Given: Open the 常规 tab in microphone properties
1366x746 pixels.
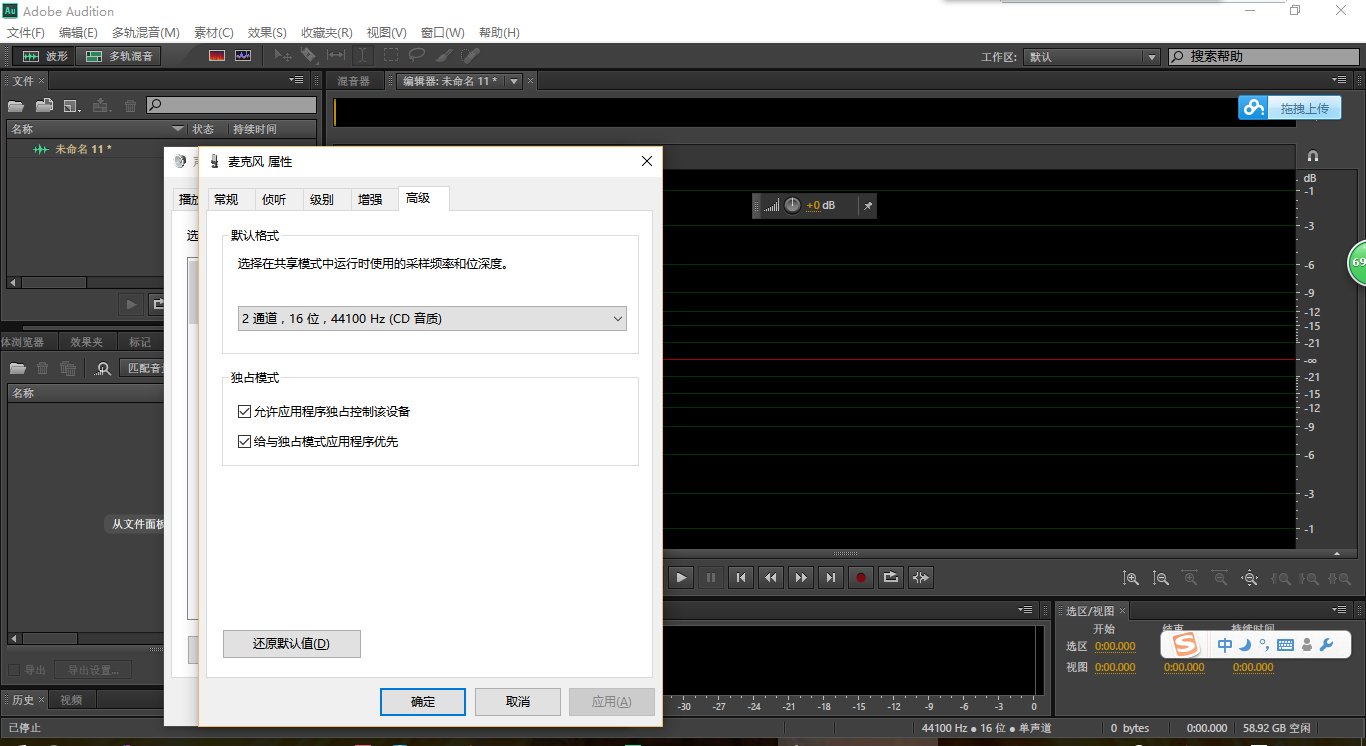Looking at the screenshot, I should (226, 200).
